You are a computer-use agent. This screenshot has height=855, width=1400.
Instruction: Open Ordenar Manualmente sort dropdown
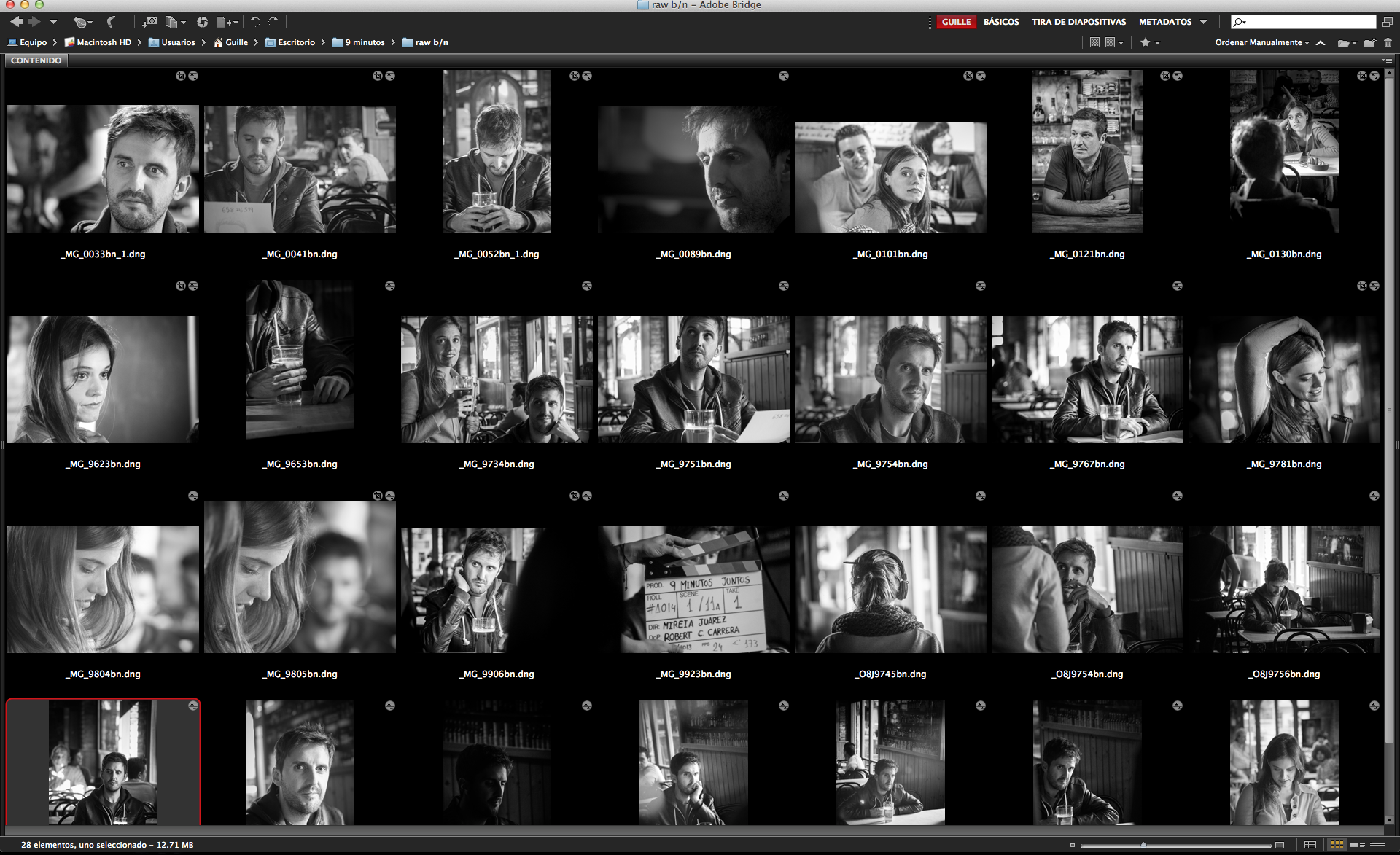1261,42
